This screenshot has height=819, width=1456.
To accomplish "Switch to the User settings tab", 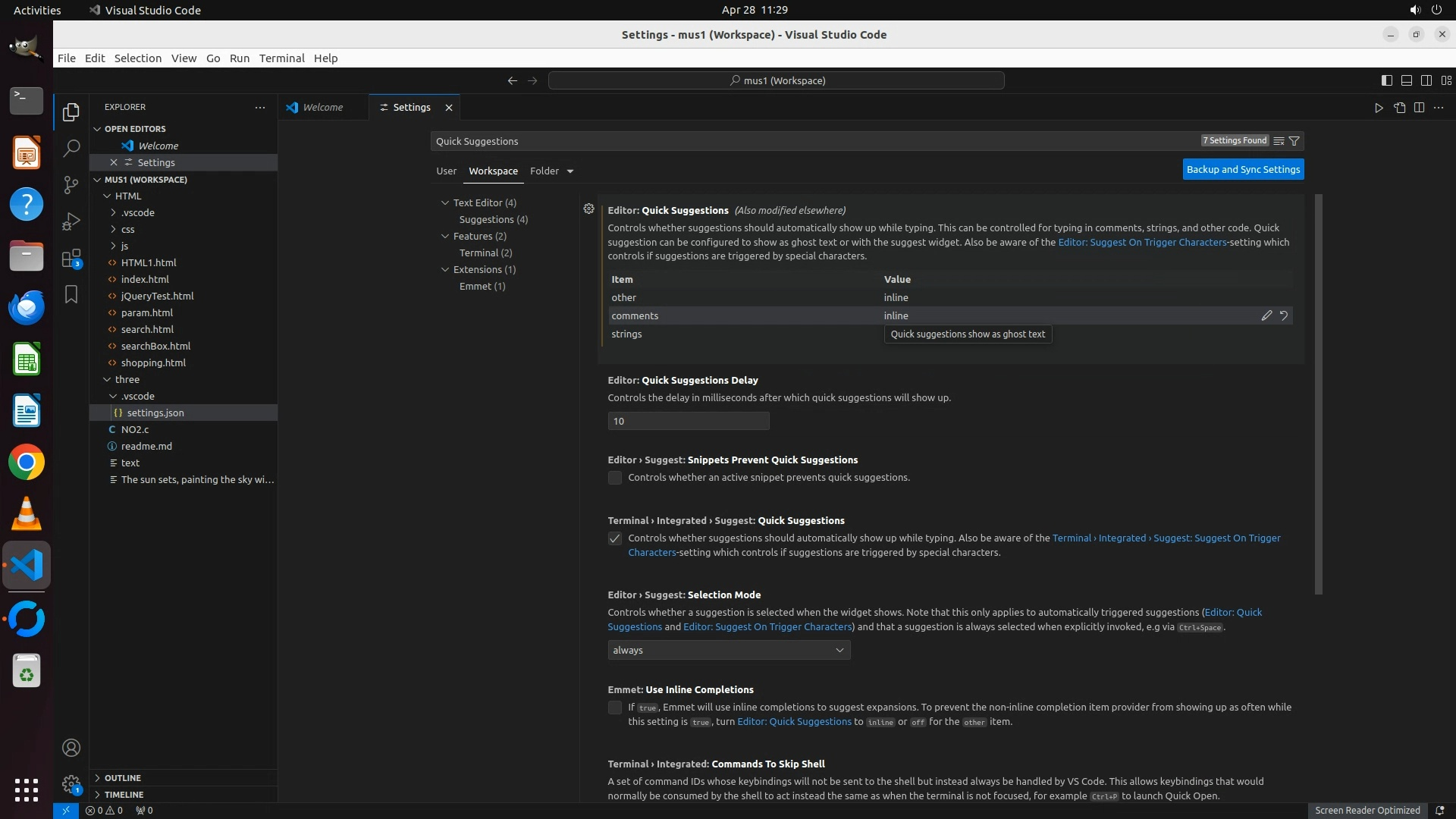I will pyautogui.click(x=446, y=171).
